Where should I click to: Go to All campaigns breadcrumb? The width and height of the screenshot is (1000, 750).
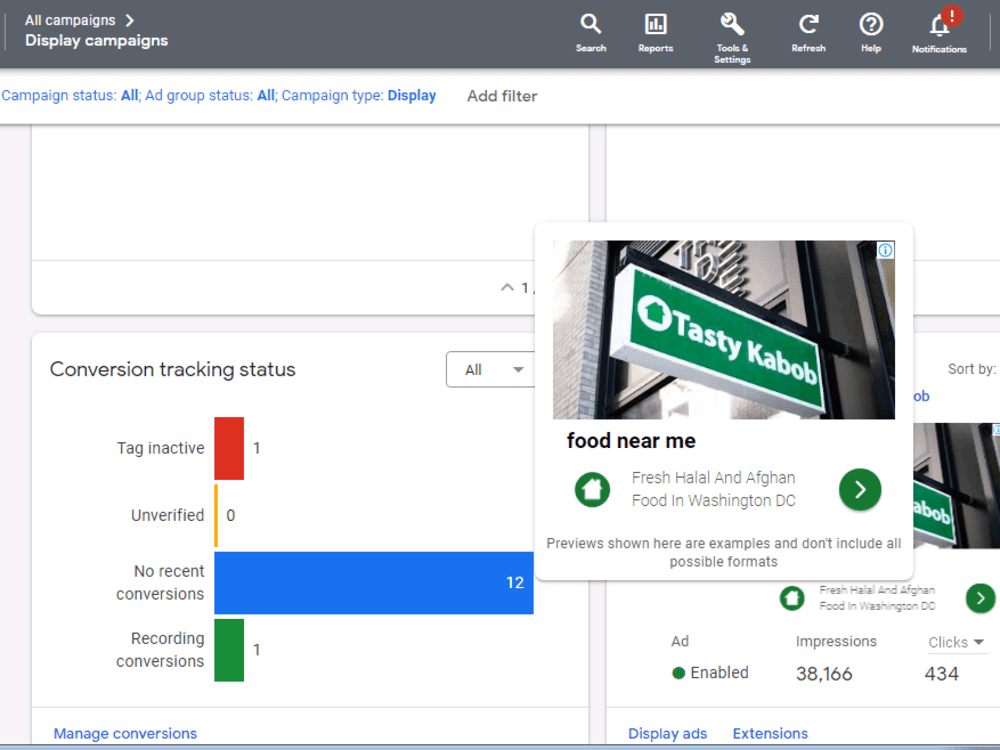click(70, 20)
